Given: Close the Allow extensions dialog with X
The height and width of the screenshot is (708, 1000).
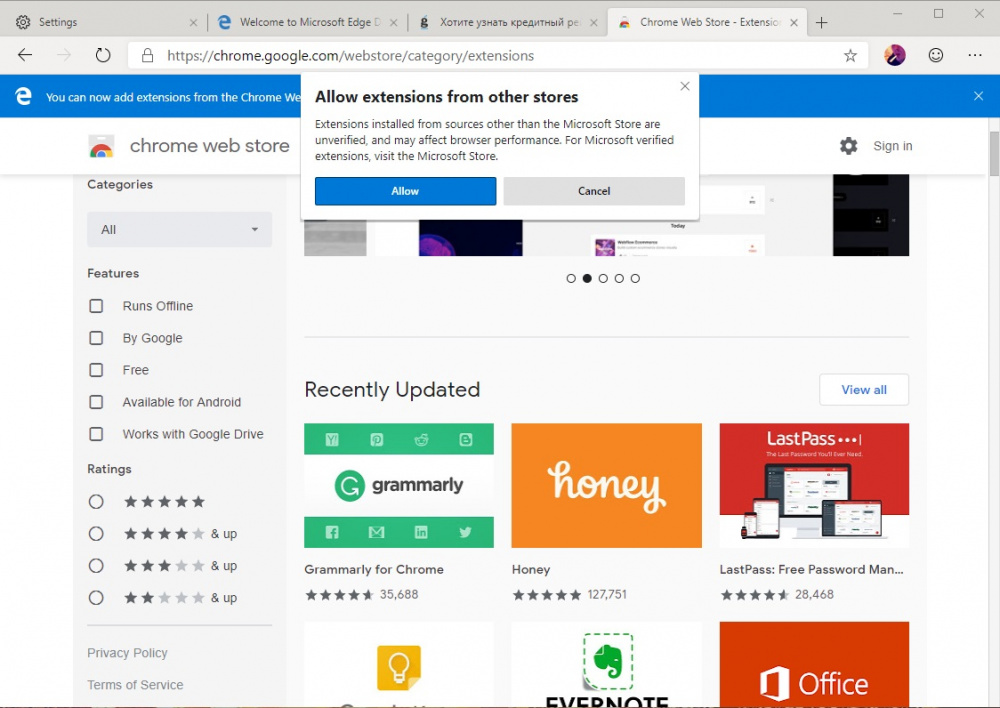Looking at the screenshot, I should (x=685, y=86).
